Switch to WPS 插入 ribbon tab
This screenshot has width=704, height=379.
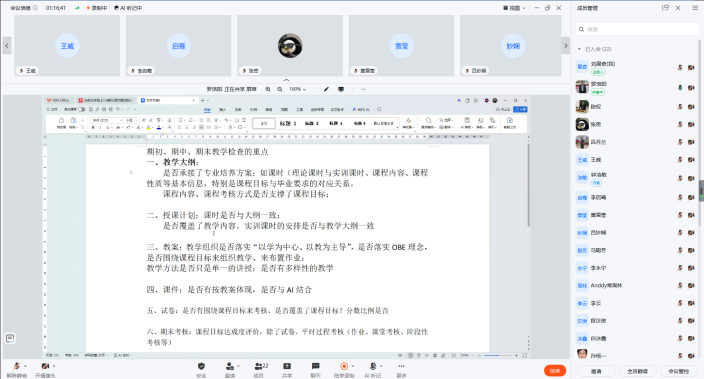click(x=222, y=109)
